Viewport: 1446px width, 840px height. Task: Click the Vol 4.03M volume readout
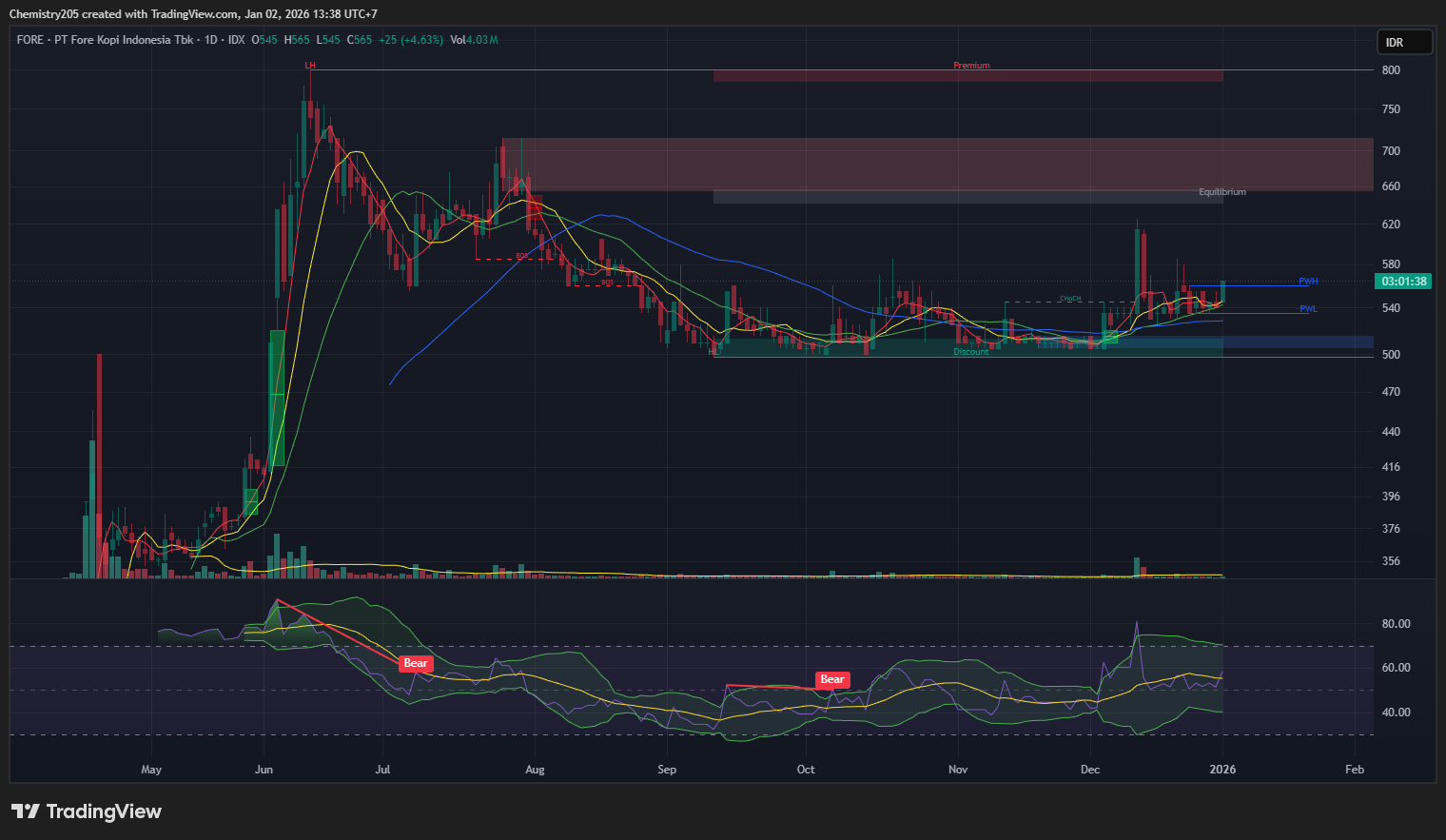pyautogui.click(x=474, y=40)
